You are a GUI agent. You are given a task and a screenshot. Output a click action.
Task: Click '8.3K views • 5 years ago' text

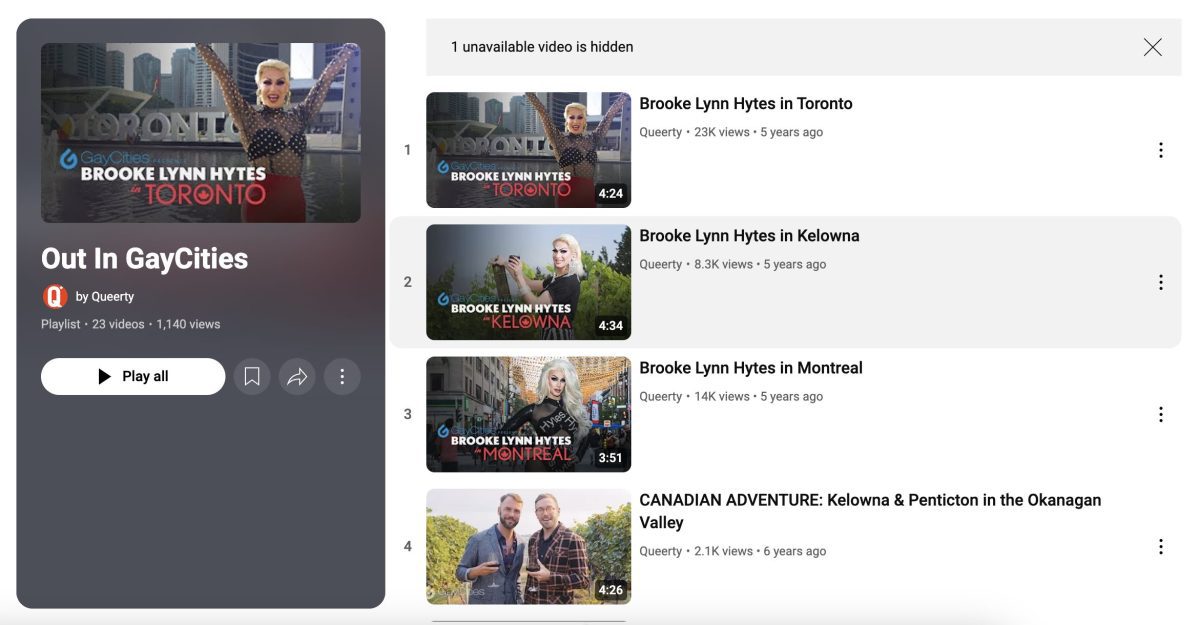[760, 264]
